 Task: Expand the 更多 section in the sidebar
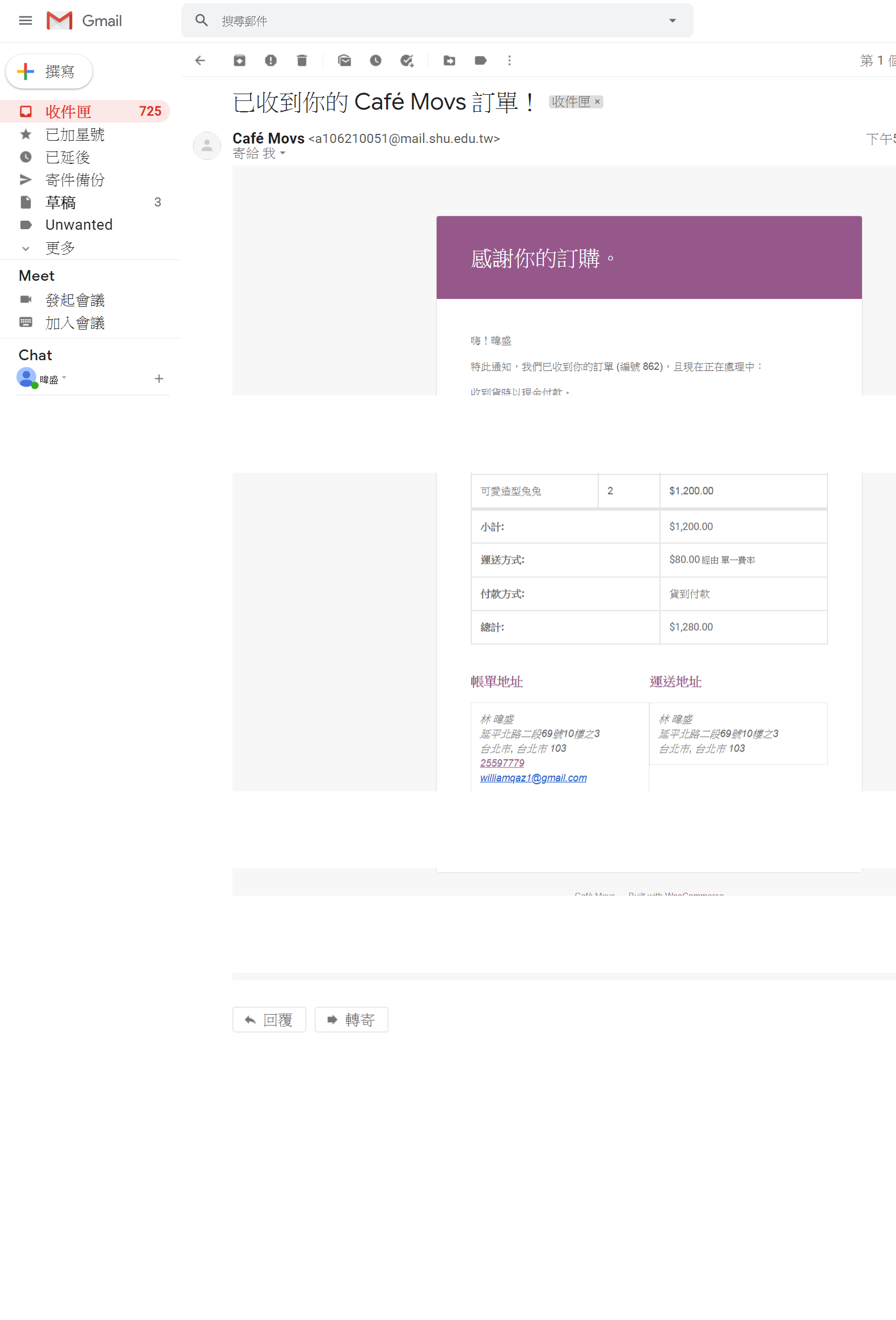pos(60,248)
